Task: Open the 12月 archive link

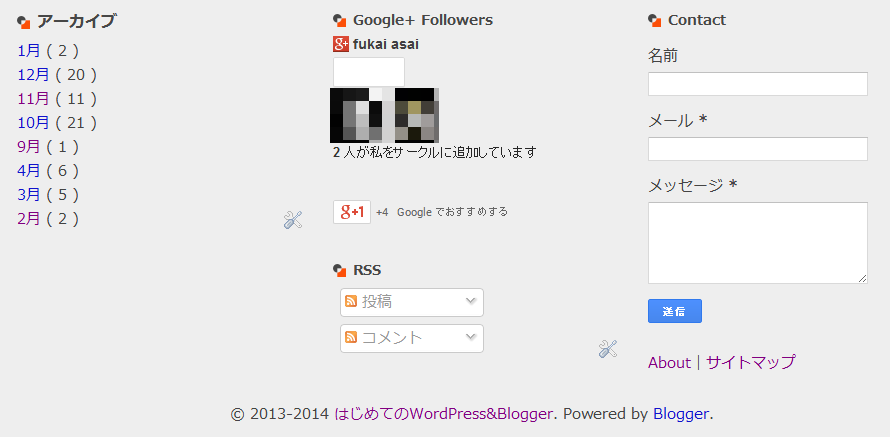Action: pos(33,75)
